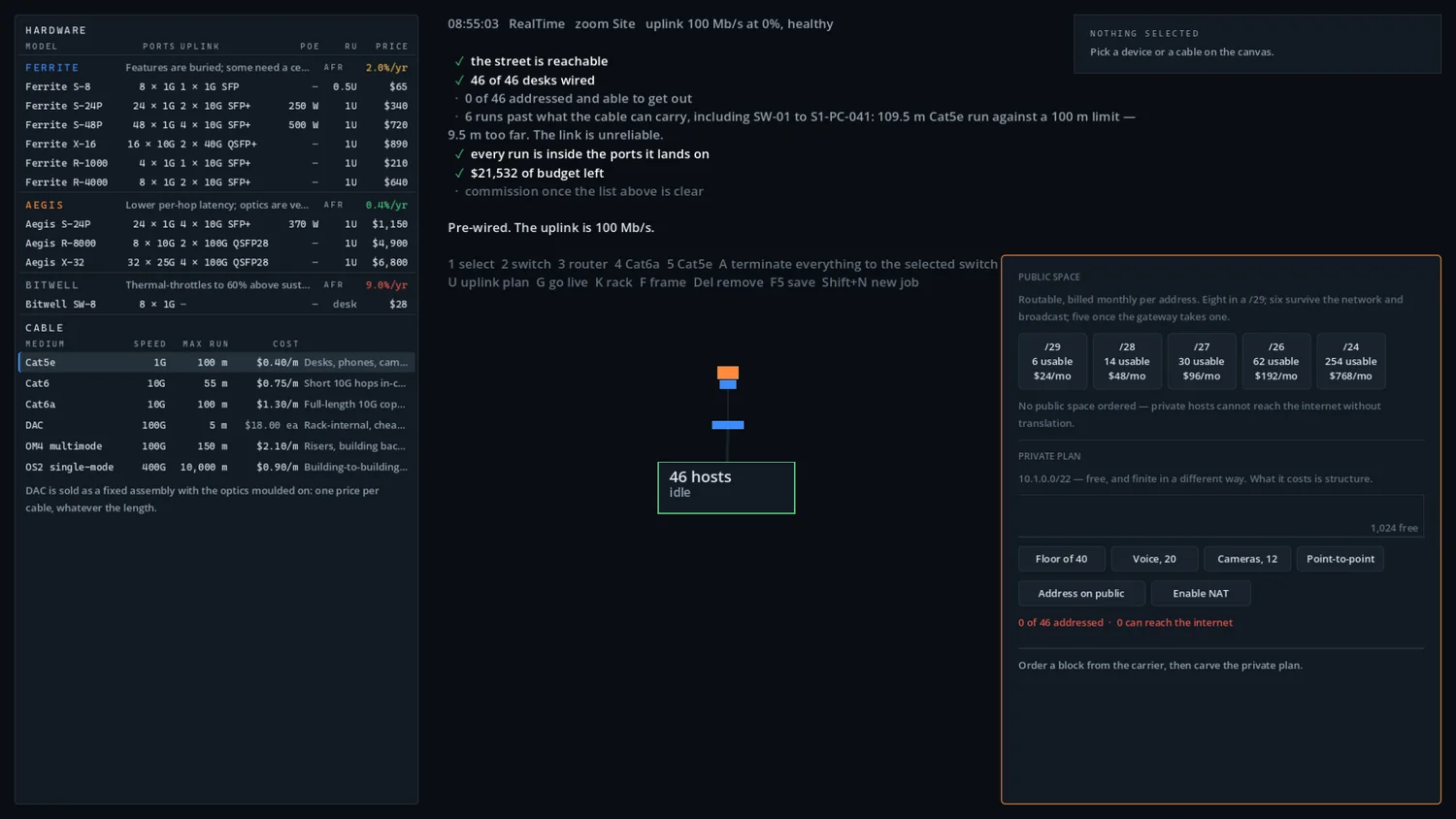The height and width of the screenshot is (819, 1456).
Task: Click the RealTime label in the status line
Action: (537, 23)
